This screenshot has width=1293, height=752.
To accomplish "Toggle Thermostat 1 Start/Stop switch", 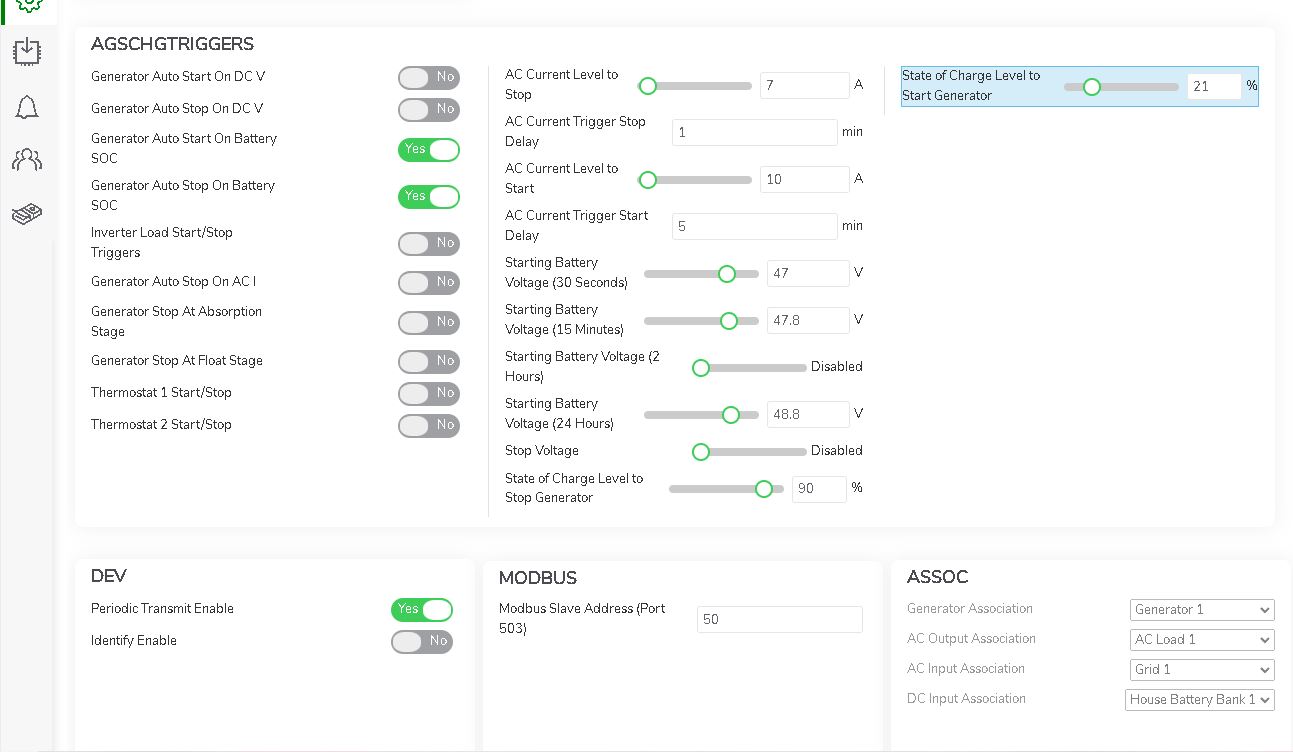I will click(428, 394).
